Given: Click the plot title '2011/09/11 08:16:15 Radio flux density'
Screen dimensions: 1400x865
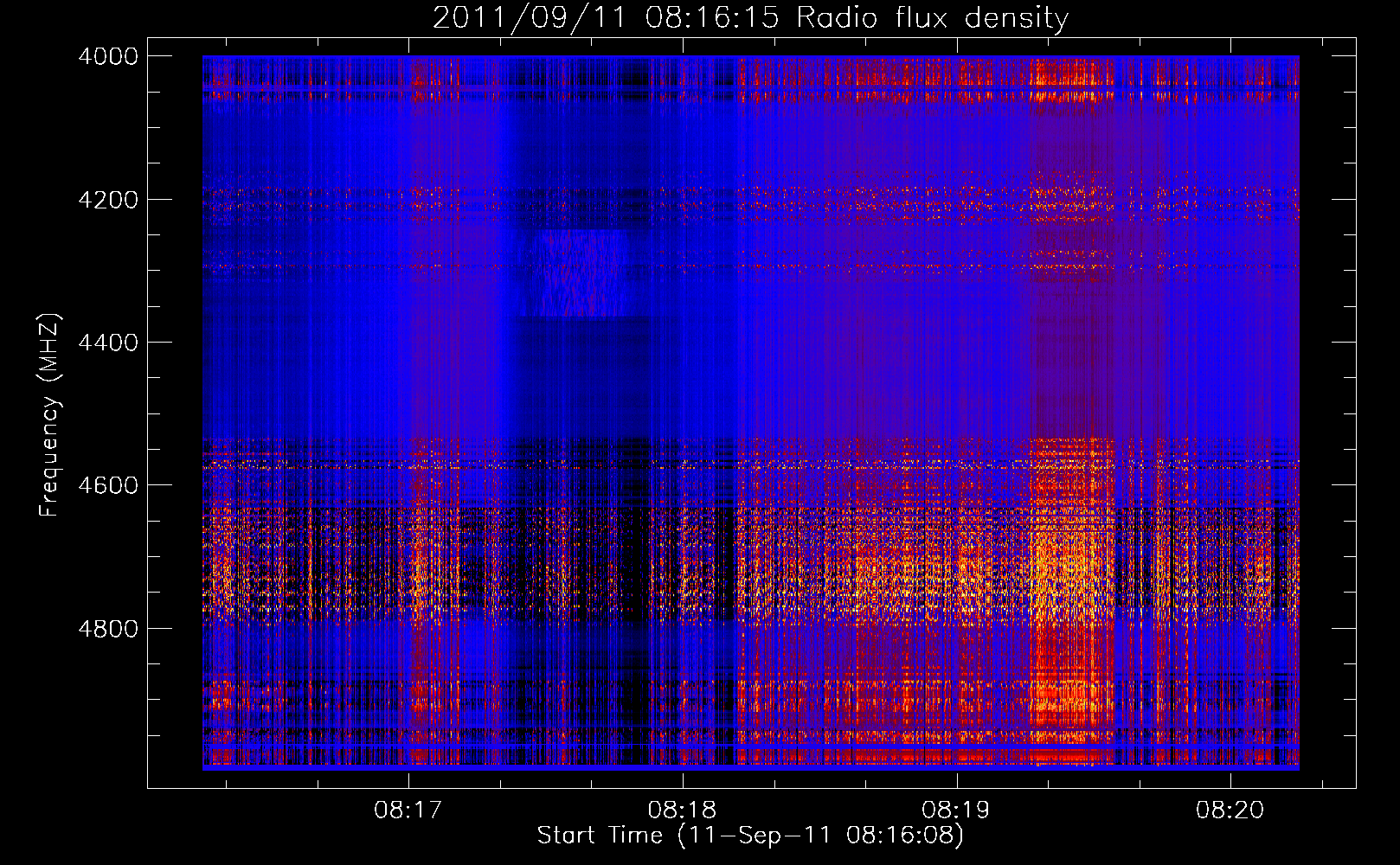Looking at the screenshot, I should tap(750, 17).
